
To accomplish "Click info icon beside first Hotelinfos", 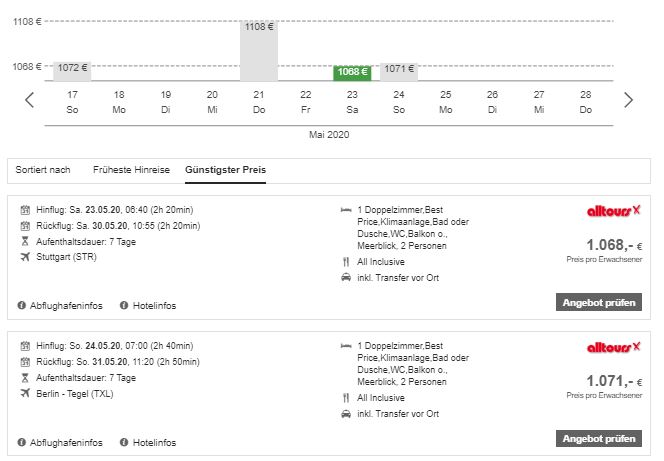I will [x=124, y=305].
